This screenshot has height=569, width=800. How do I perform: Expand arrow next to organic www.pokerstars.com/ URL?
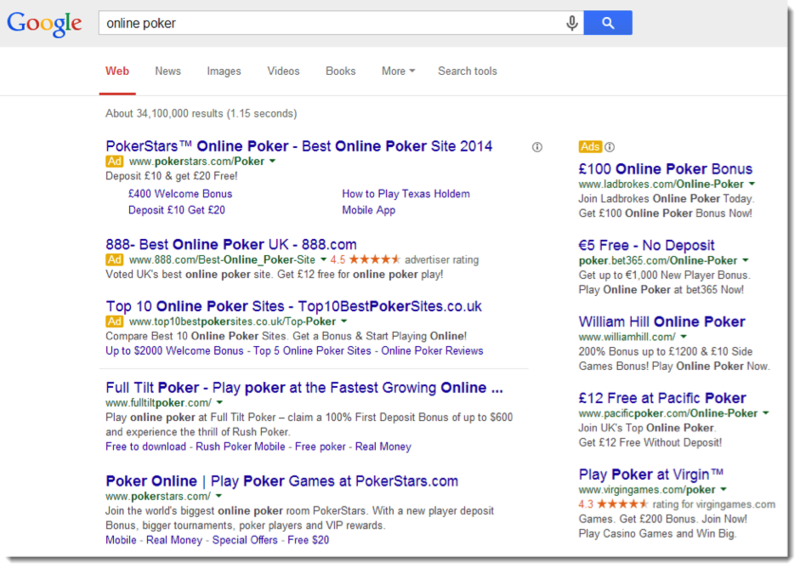tap(218, 496)
